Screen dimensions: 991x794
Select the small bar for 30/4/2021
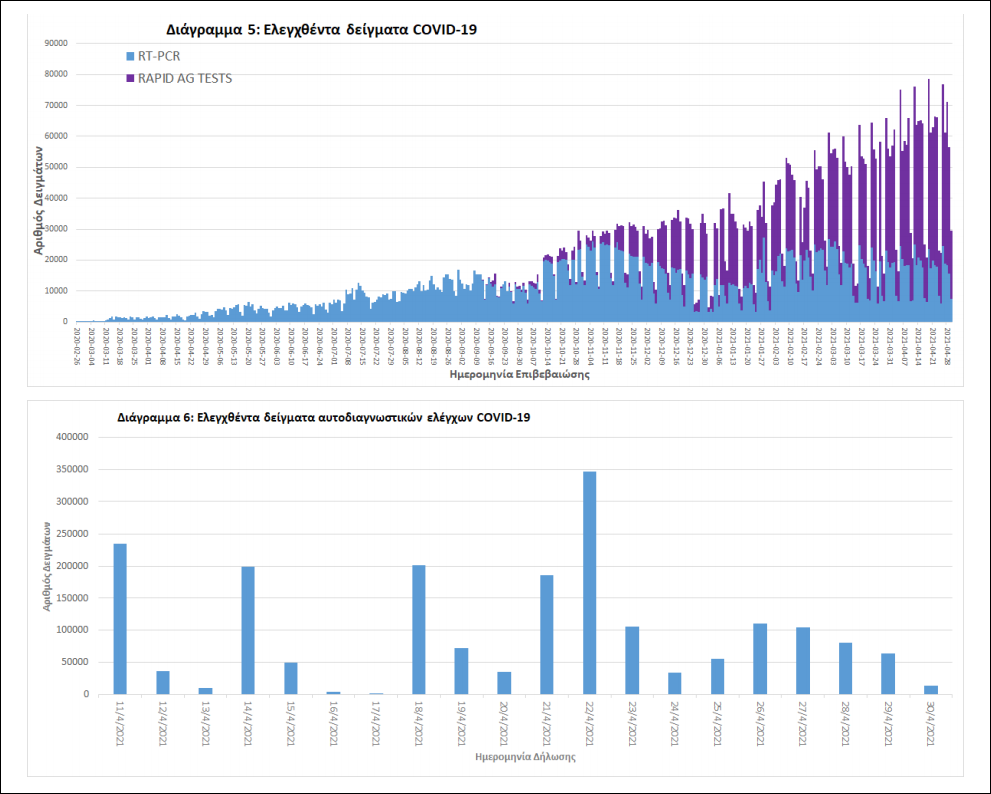tap(930, 689)
